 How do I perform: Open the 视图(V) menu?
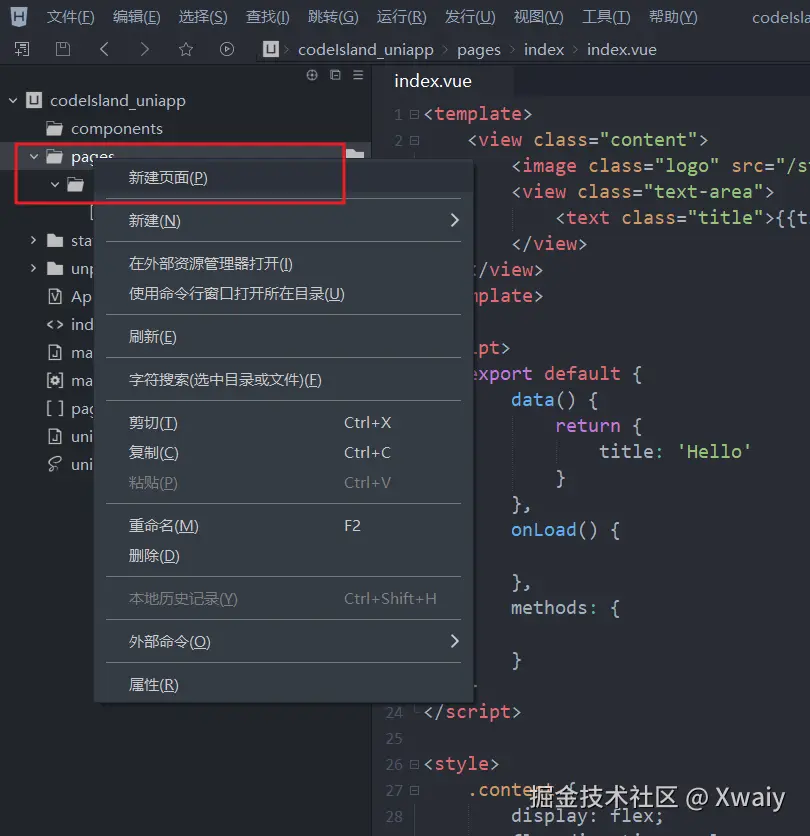point(538,17)
